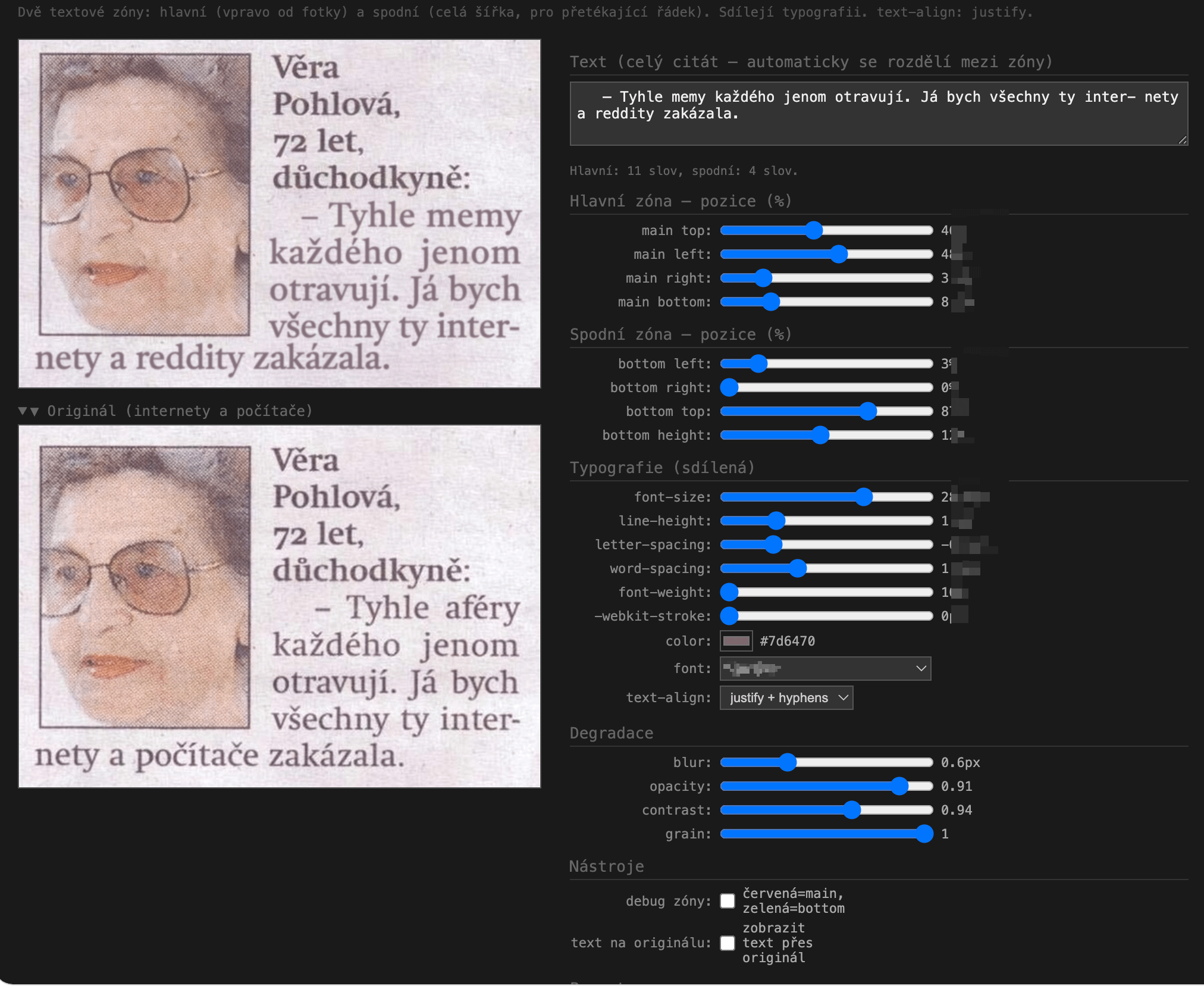Click the main top slider handle
Viewport: 1204px width, 989px height.
pyautogui.click(x=813, y=230)
